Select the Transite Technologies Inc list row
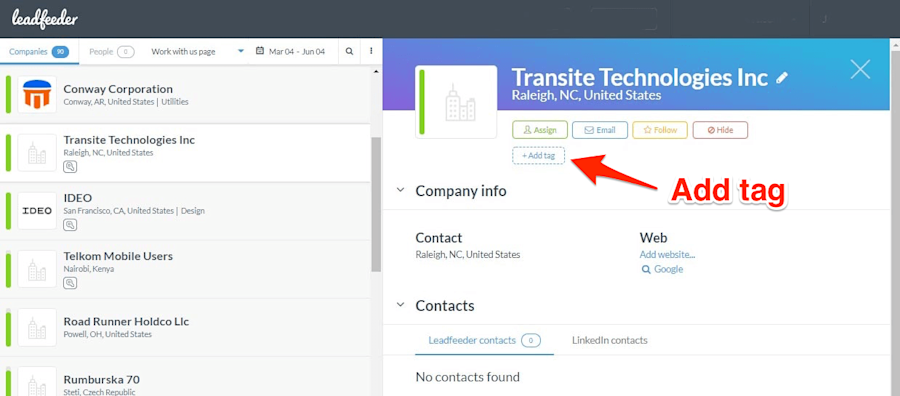 pos(186,153)
